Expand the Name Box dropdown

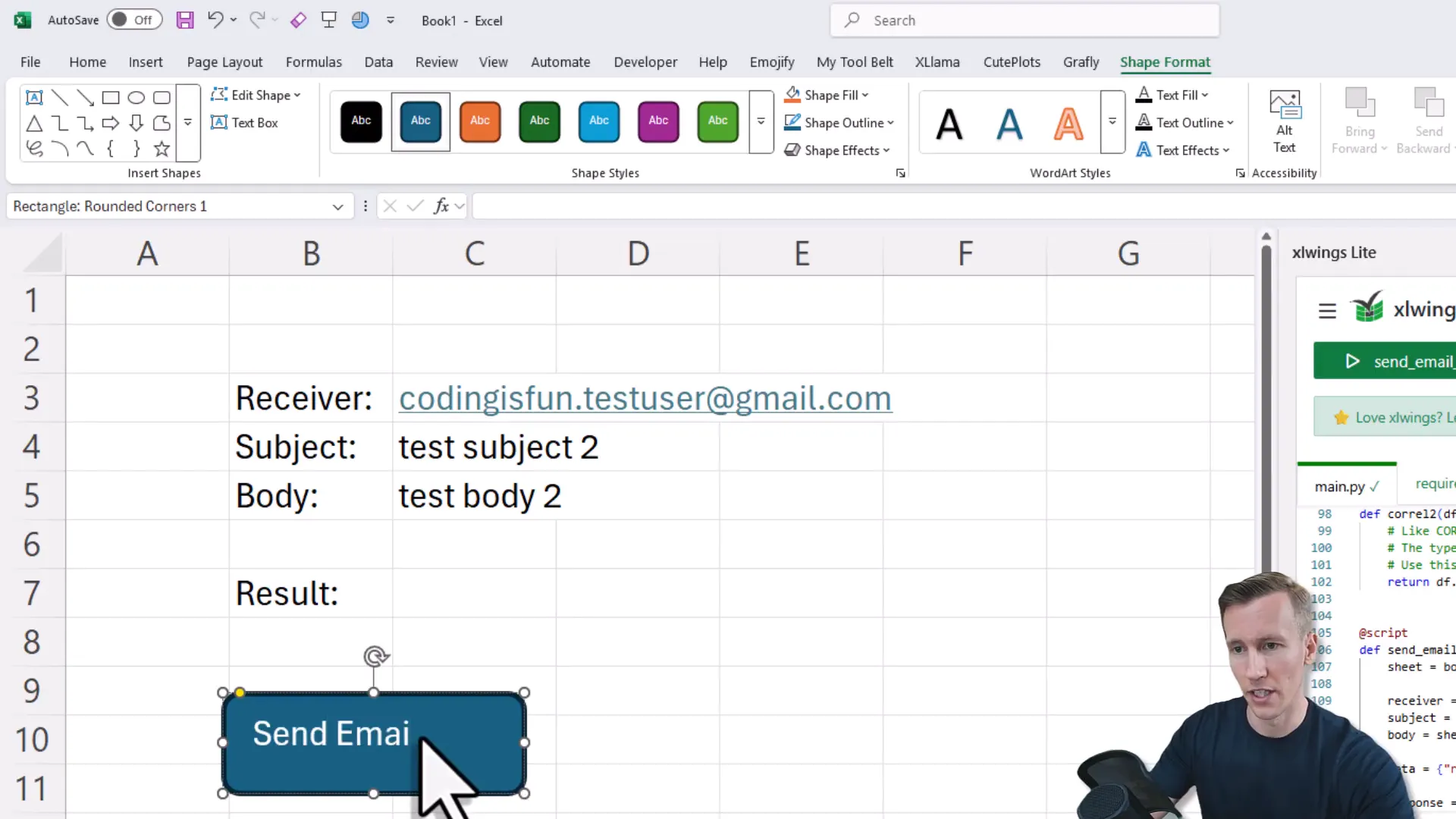337,206
